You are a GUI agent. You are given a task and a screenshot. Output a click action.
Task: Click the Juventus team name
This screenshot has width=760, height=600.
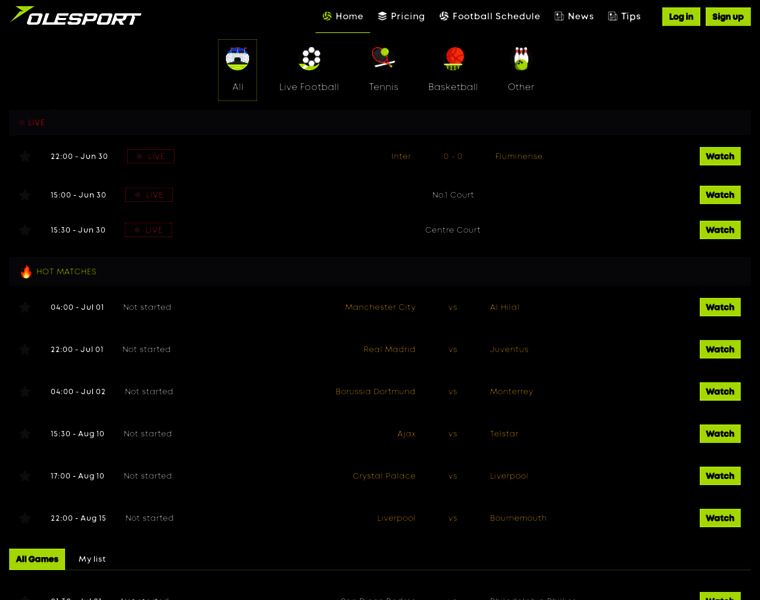[x=509, y=349]
